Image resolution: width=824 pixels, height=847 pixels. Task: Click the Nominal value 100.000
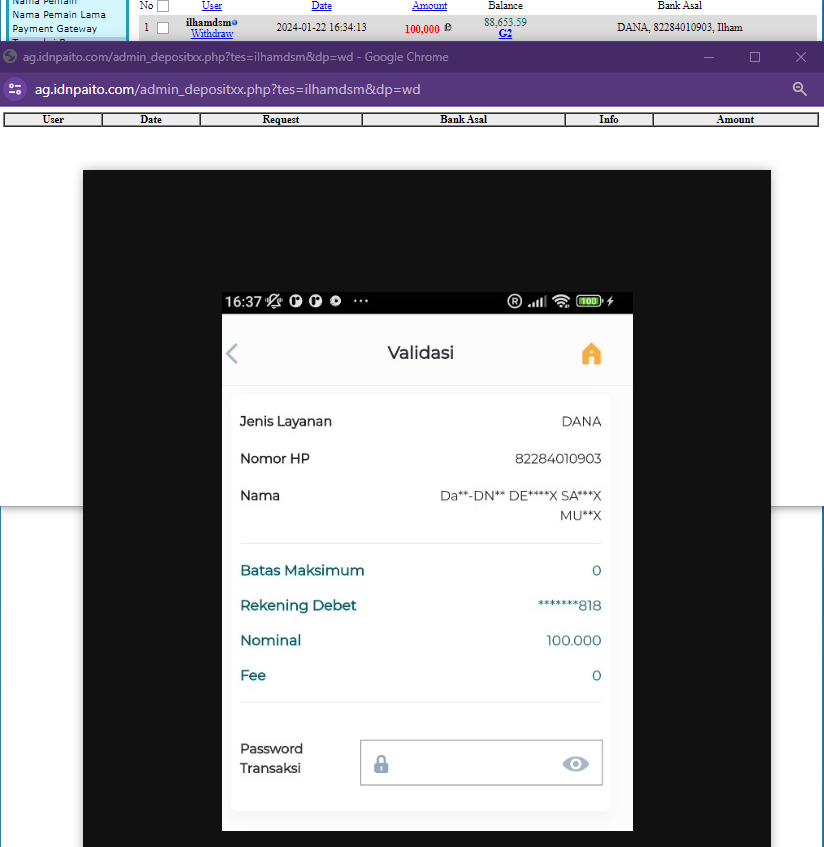(573, 641)
